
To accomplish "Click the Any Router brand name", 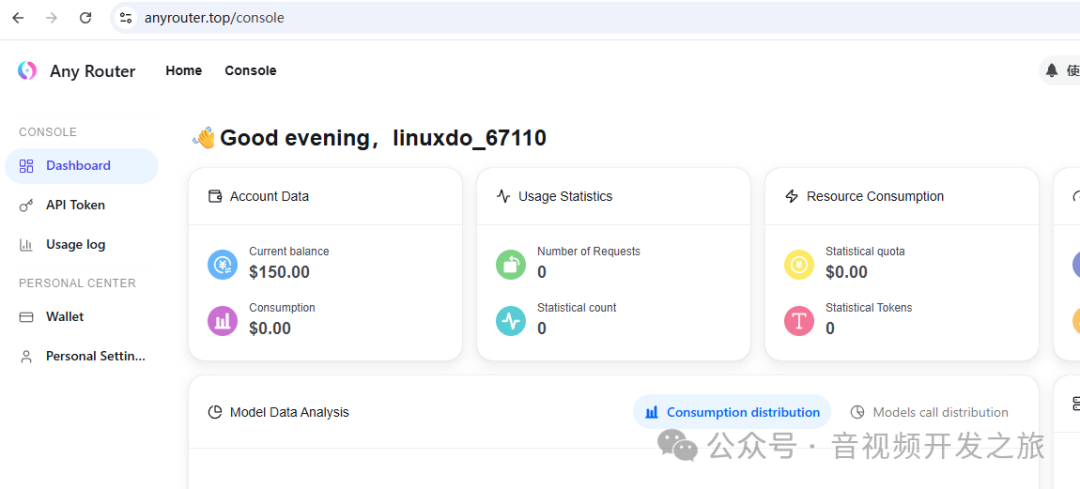I will (92, 71).
